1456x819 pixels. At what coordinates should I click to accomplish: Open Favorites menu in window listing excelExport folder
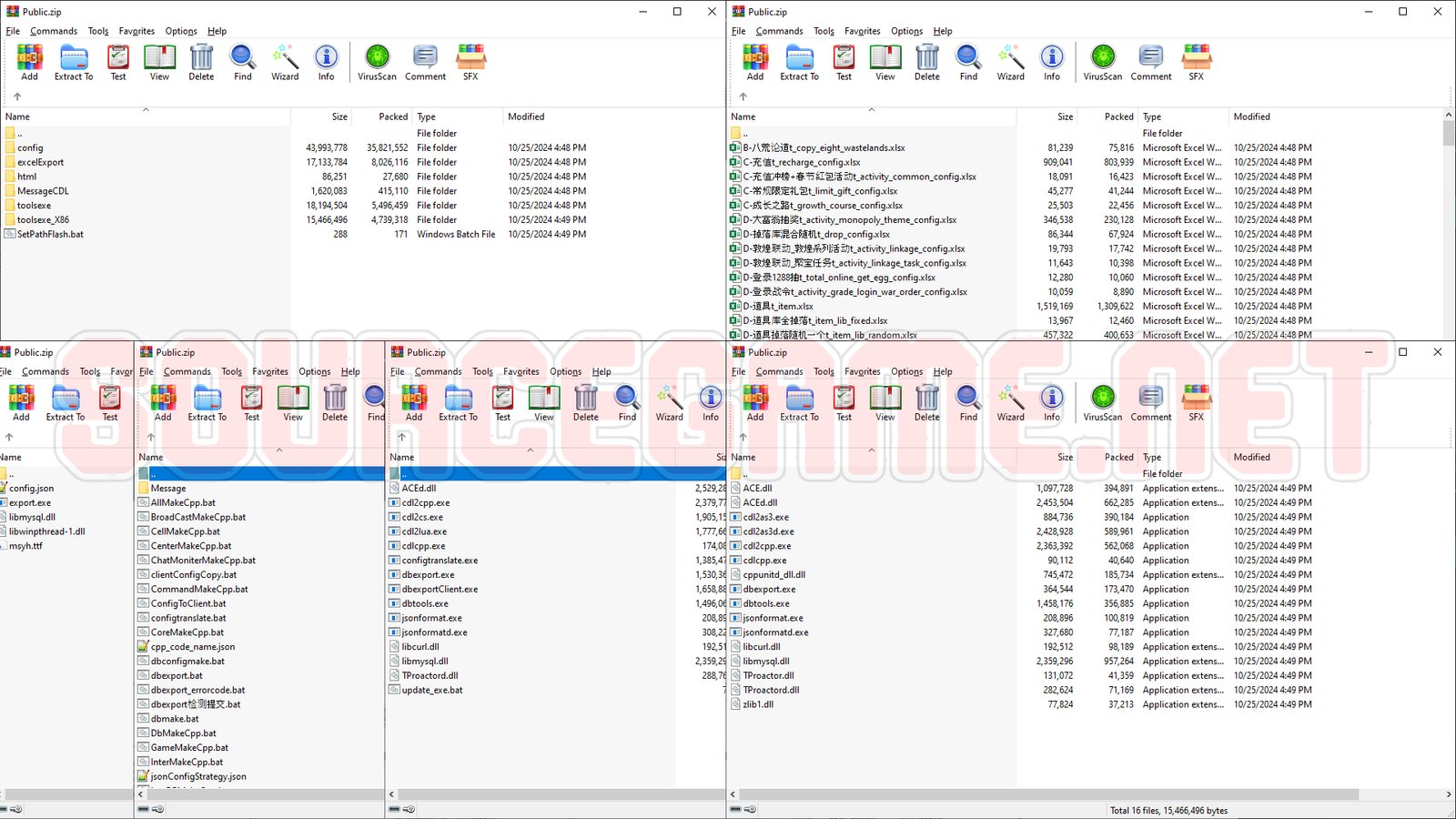[136, 31]
